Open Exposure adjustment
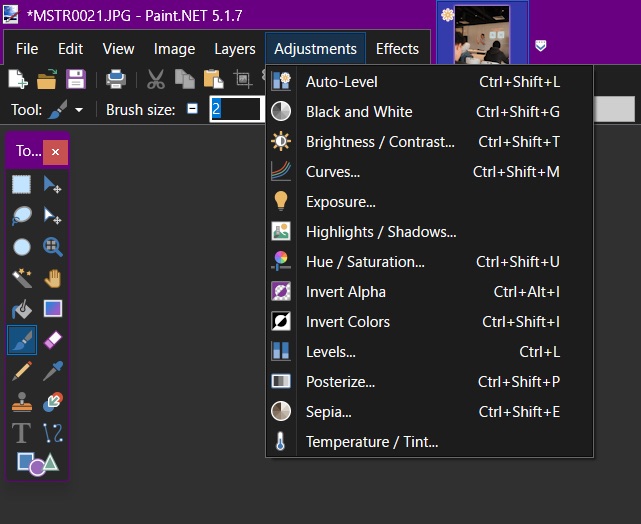Screen dimensions: 641x524 [x=429, y=202]
